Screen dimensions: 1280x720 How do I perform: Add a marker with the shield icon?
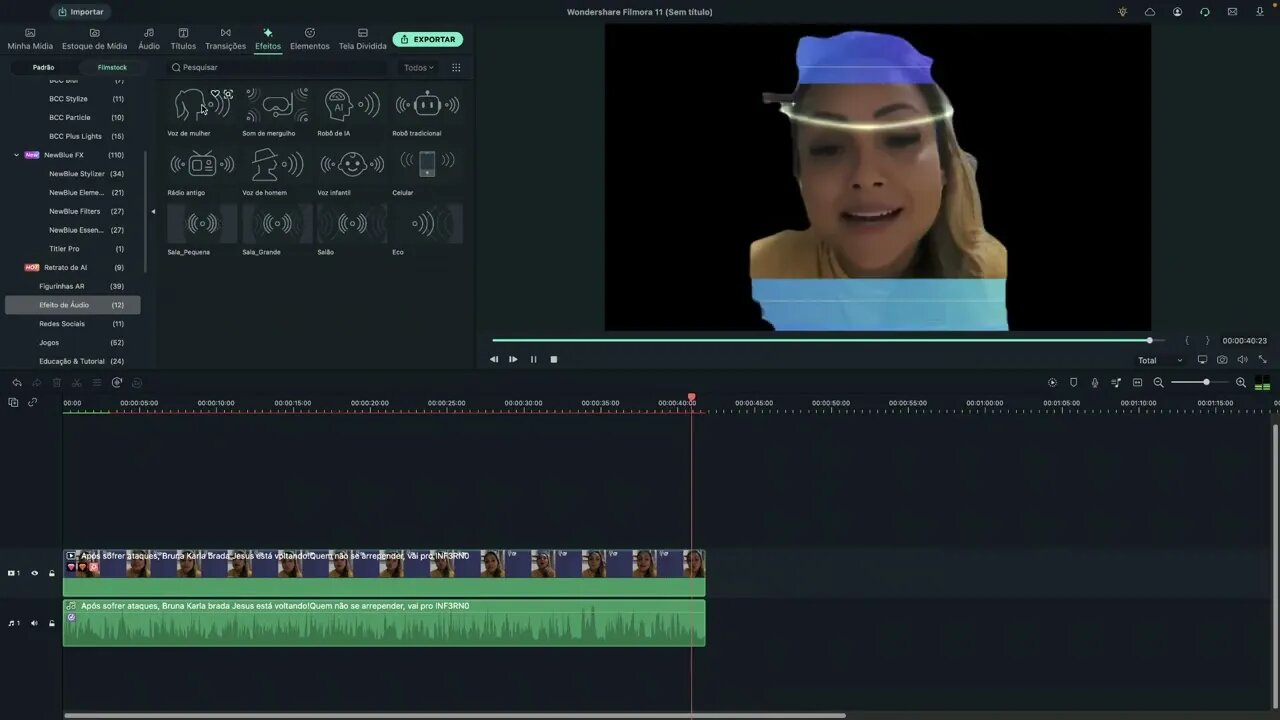pyautogui.click(x=1074, y=383)
